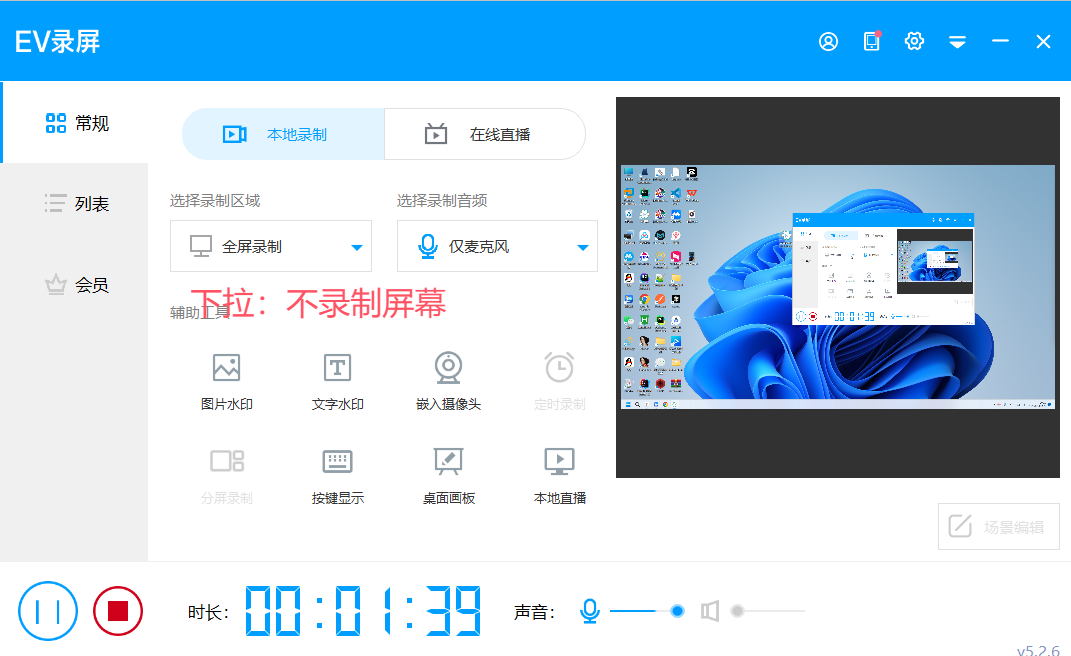This screenshot has width=1071, height=656.
Task: Open the notification clipboard icon with red dot
Action: click(x=872, y=41)
